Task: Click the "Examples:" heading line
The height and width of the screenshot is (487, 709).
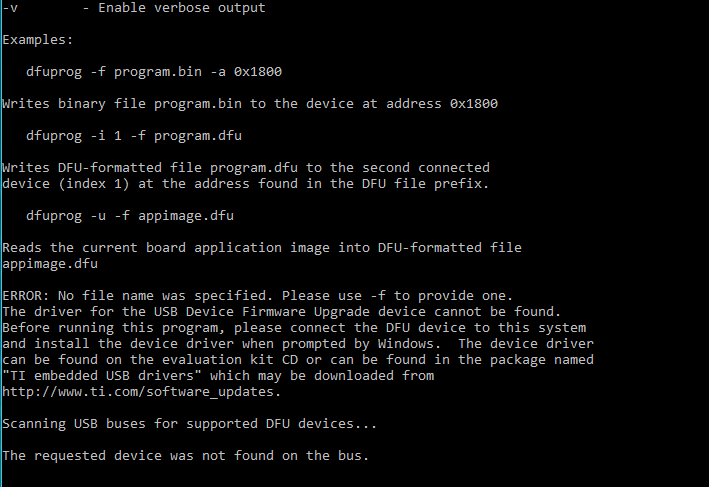Action: [x=36, y=40]
